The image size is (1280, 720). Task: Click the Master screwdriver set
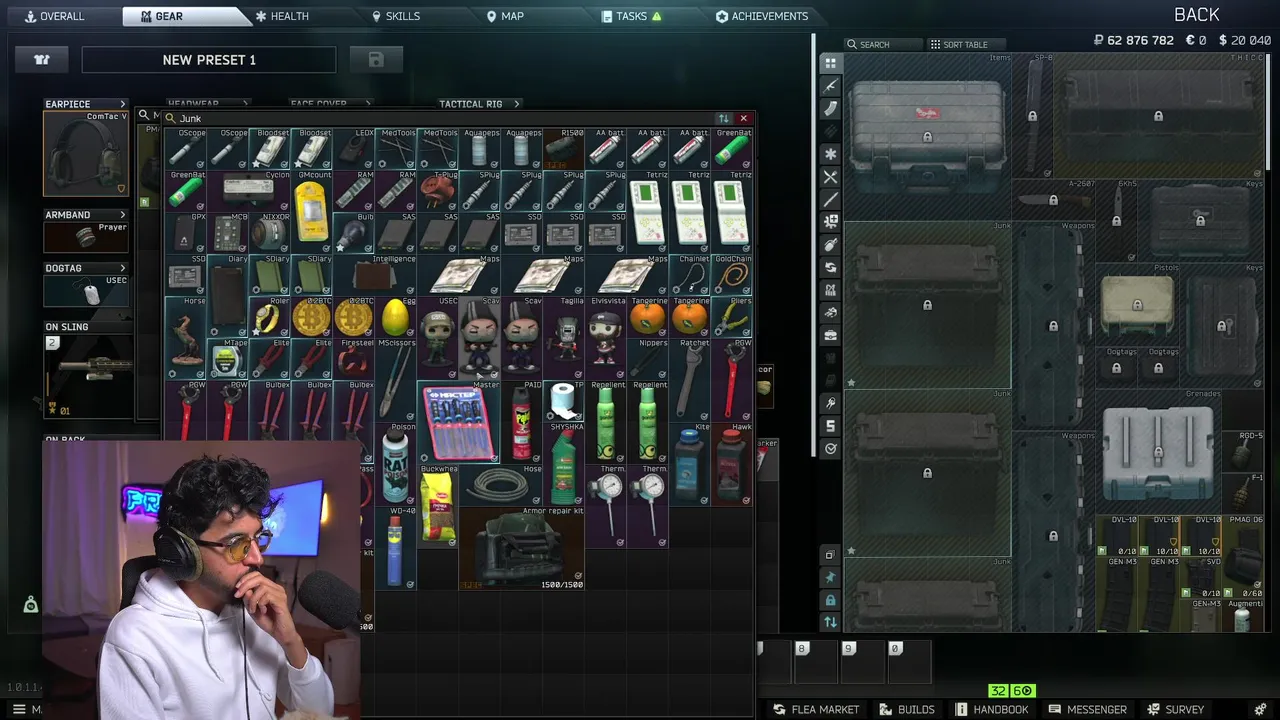pos(458,422)
